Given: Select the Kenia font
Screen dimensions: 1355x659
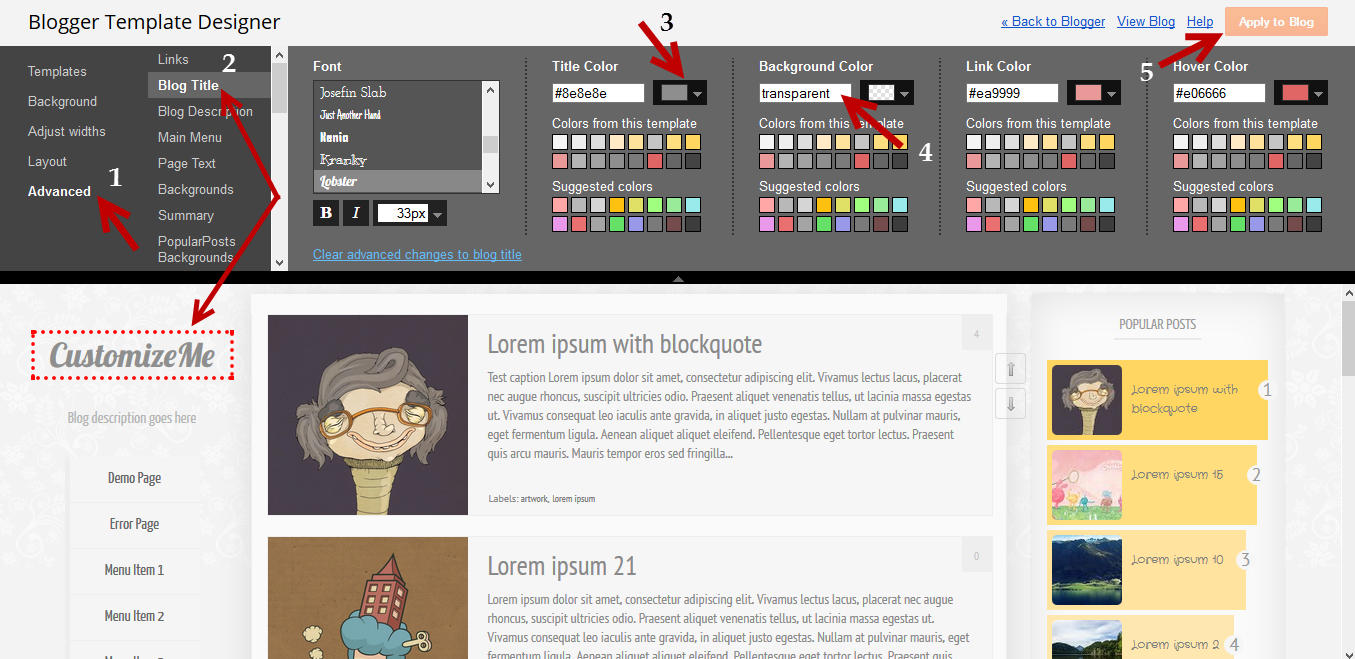Looking at the screenshot, I should (398, 136).
